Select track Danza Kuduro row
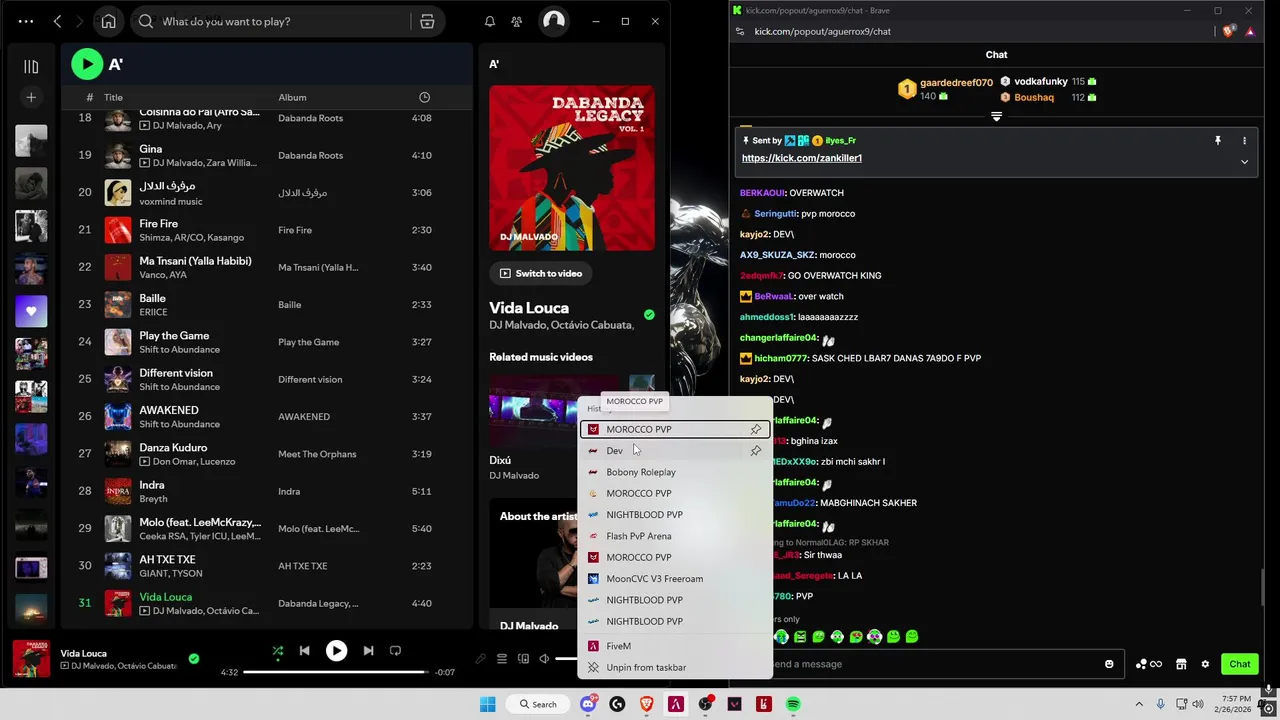The image size is (1280, 720). (x=266, y=454)
